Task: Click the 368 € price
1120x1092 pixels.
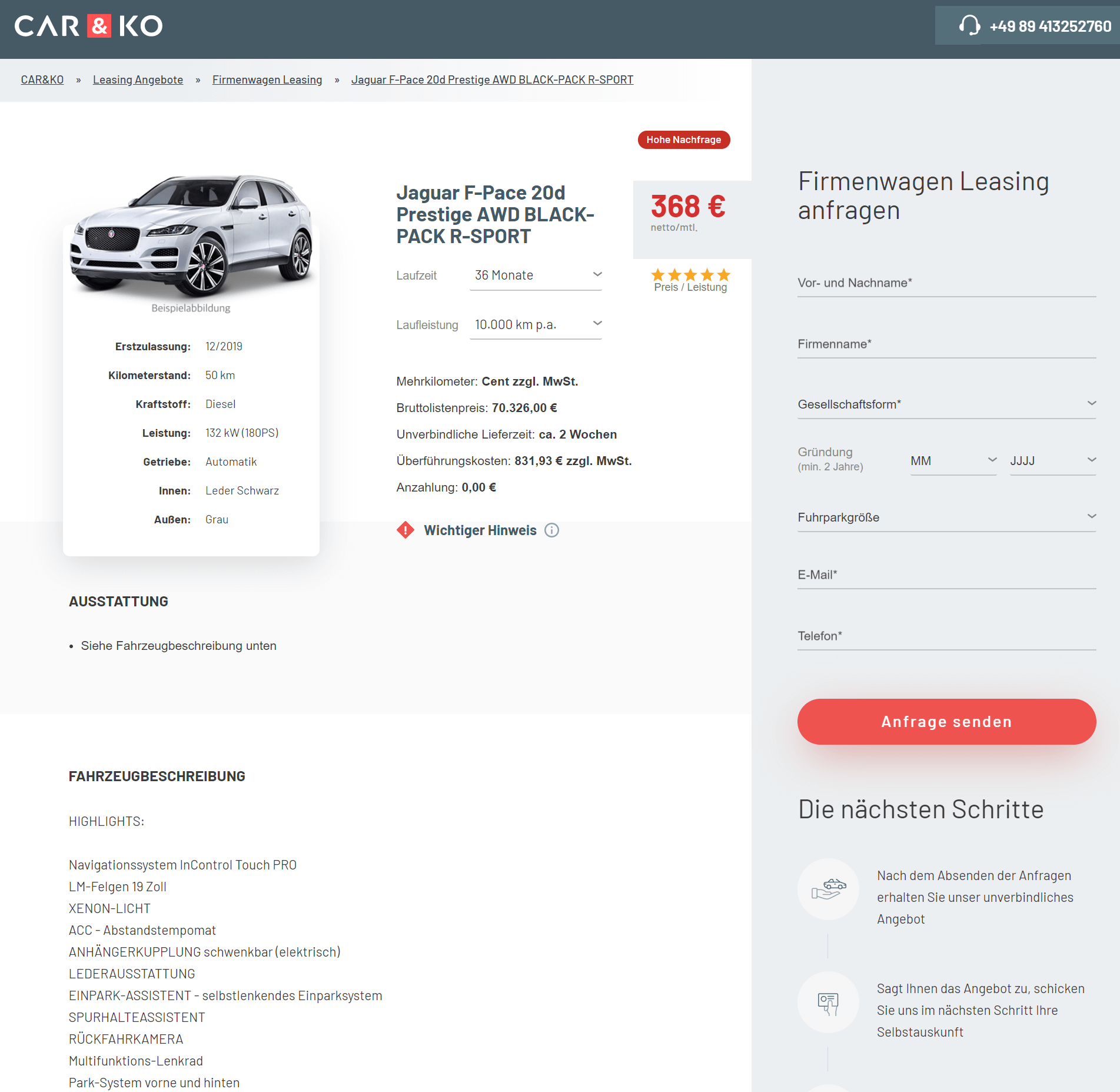Action: [x=688, y=207]
